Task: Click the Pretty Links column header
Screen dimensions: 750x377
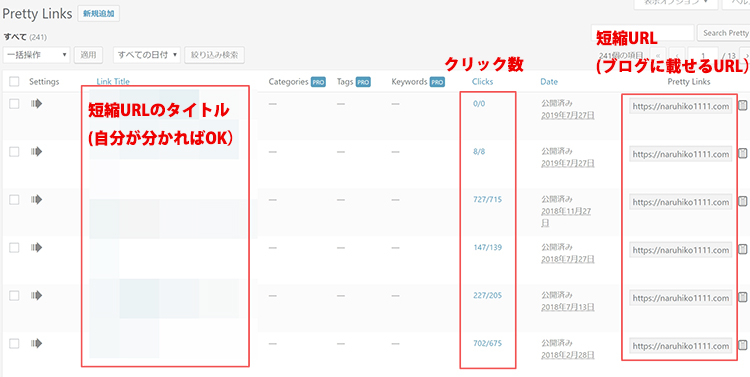Action: click(x=689, y=82)
